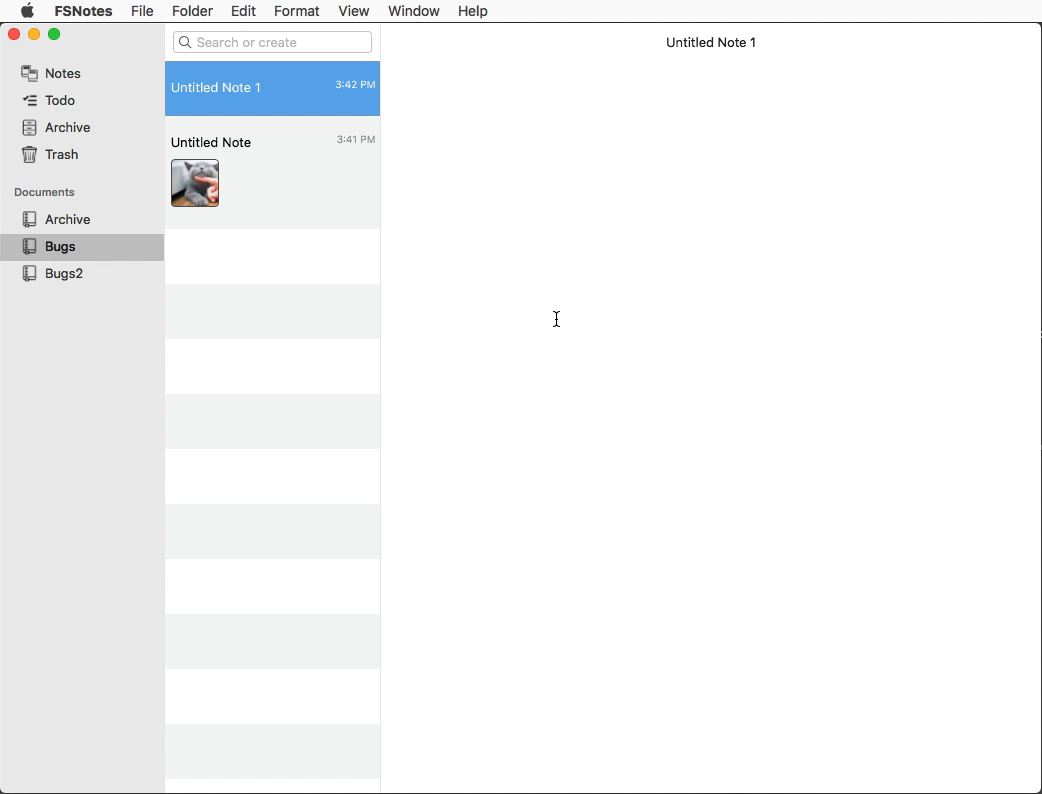This screenshot has width=1042, height=794.
Task: Click the Notes sidebar icon
Action: pos(29,73)
